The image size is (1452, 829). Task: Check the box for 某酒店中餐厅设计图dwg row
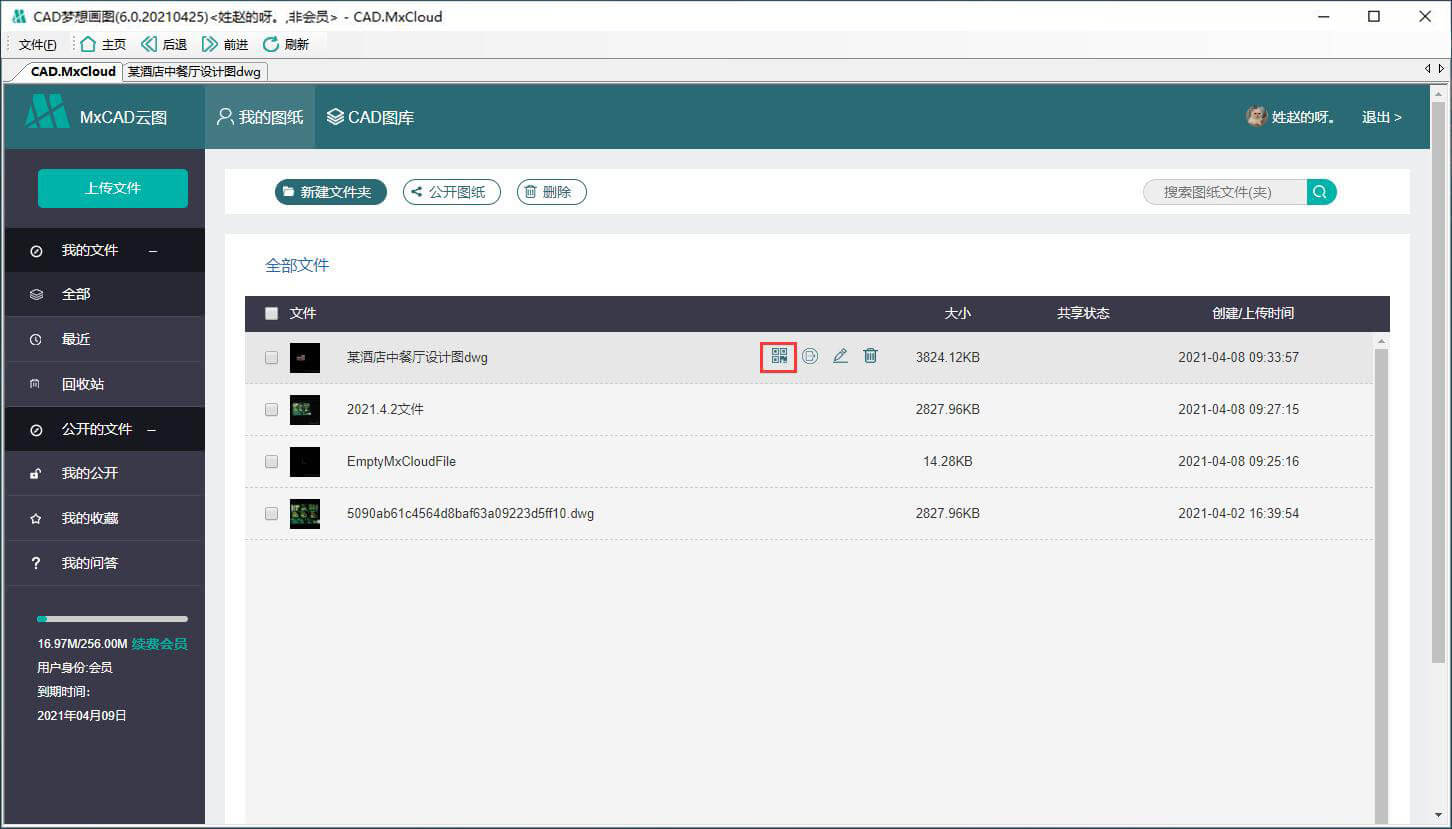[x=271, y=357]
